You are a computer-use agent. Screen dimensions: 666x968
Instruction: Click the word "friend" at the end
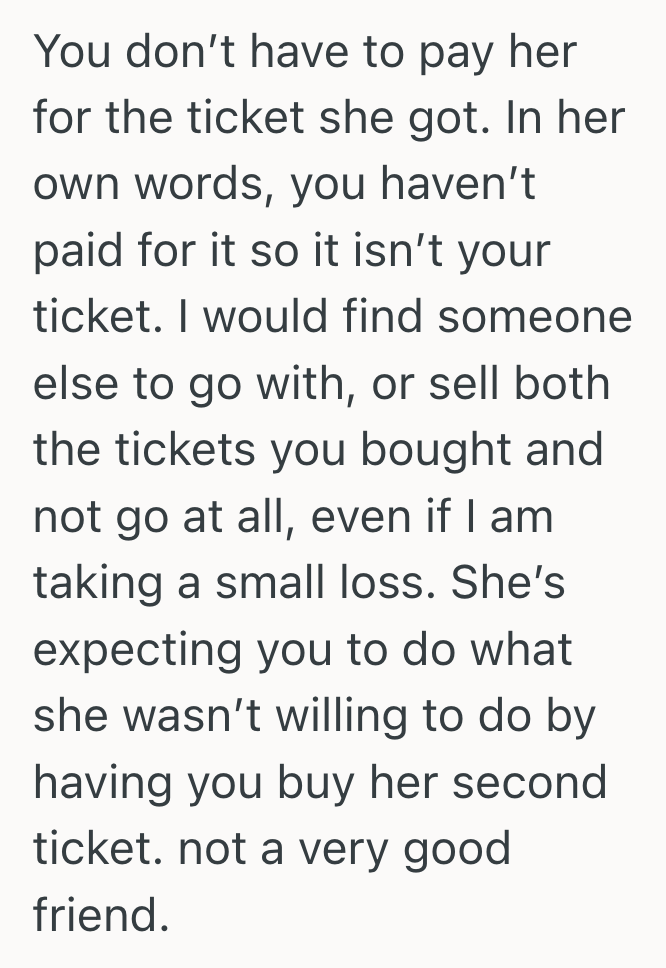click(95, 914)
